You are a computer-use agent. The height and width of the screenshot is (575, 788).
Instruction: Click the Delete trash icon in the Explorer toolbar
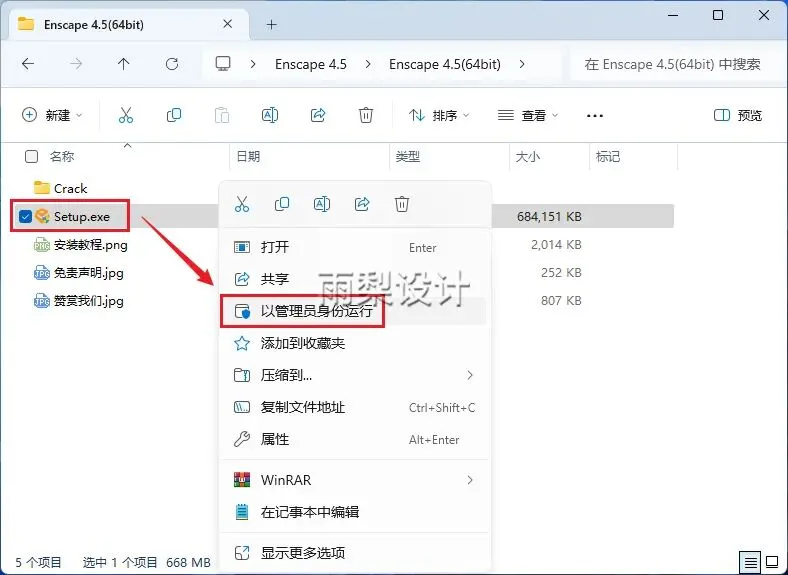point(366,115)
